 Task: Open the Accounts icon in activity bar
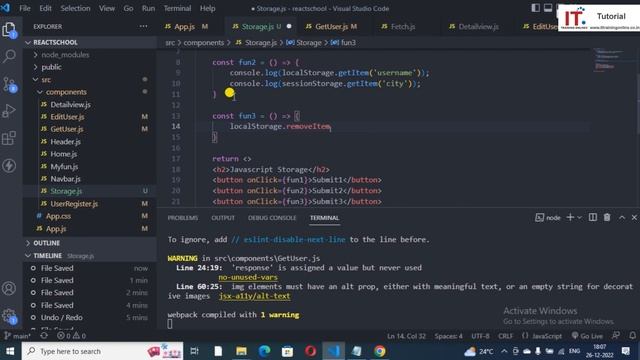click(9, 289)
